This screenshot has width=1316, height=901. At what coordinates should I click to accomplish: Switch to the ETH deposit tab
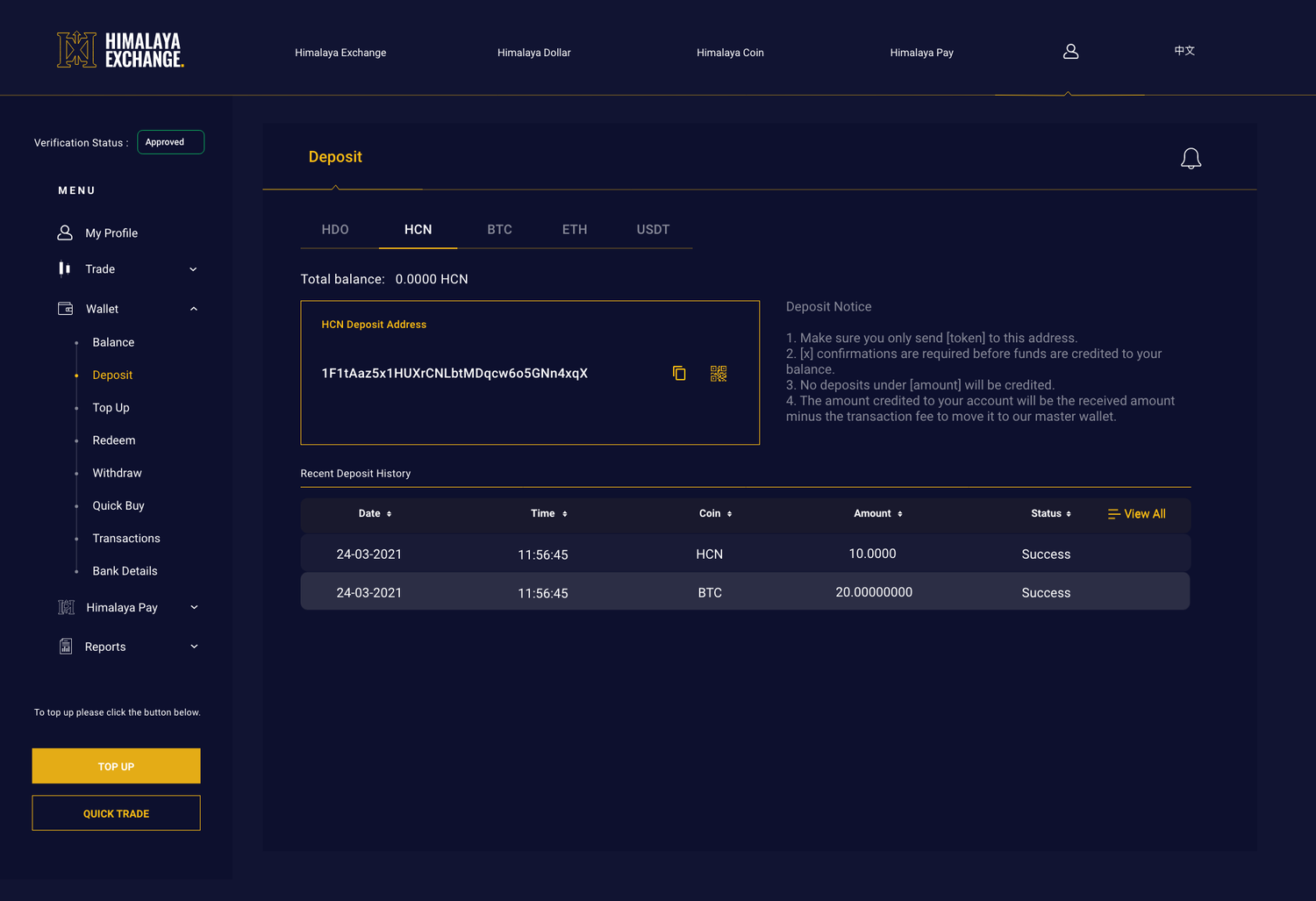click(575, 230)
